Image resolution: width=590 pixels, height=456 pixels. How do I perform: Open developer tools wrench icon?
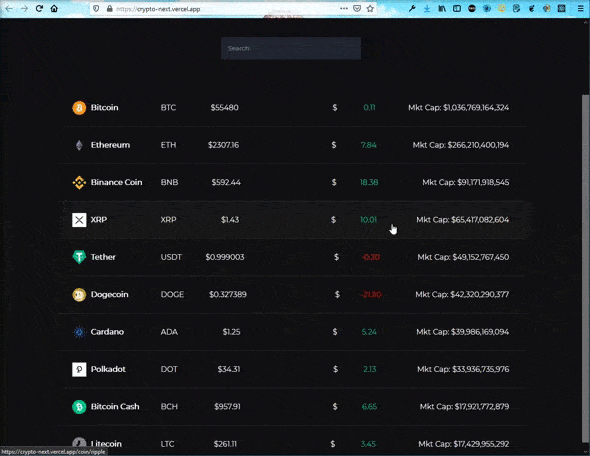[412, 8]
